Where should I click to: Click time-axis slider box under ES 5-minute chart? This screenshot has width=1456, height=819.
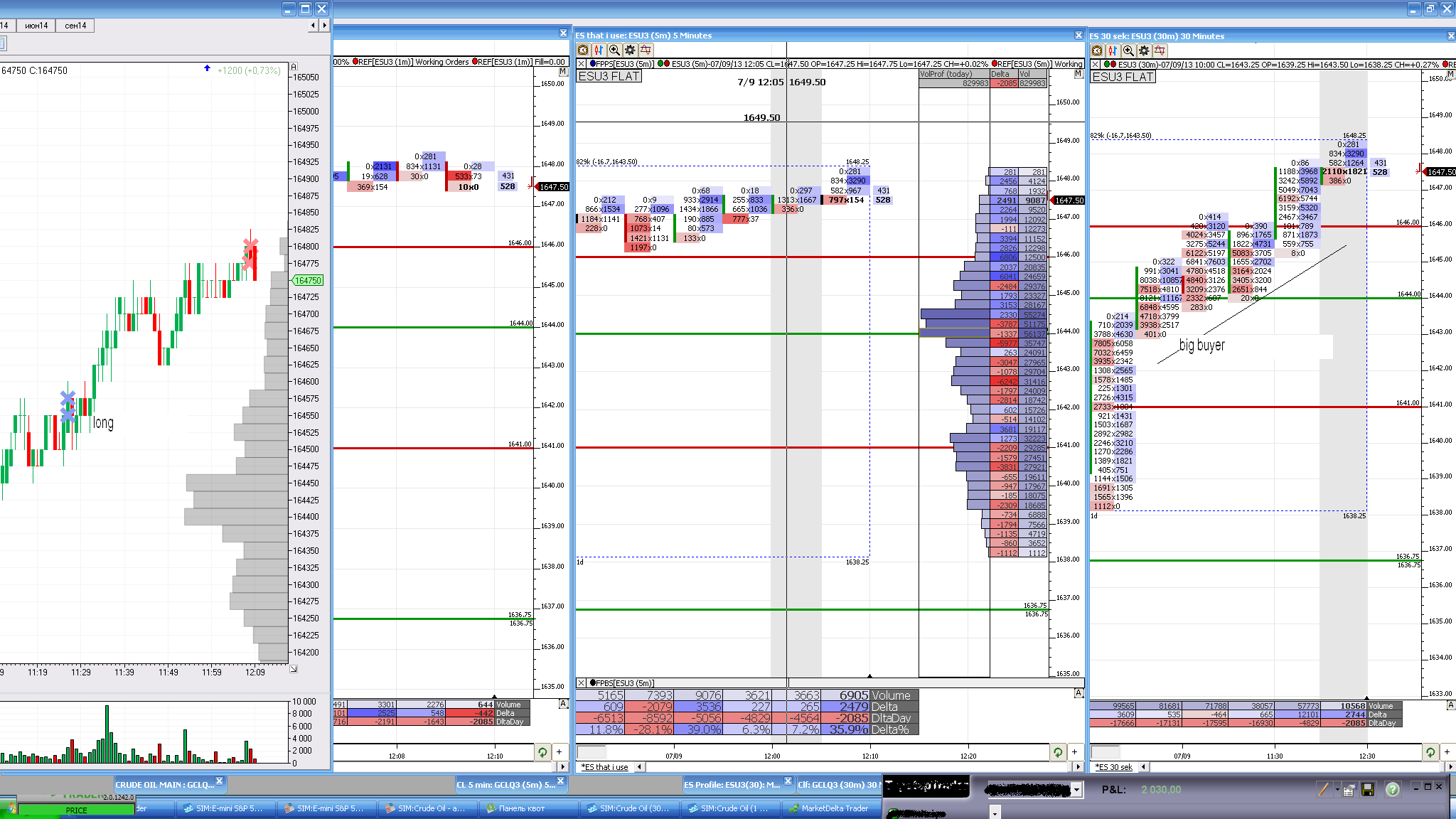(591, 751)
